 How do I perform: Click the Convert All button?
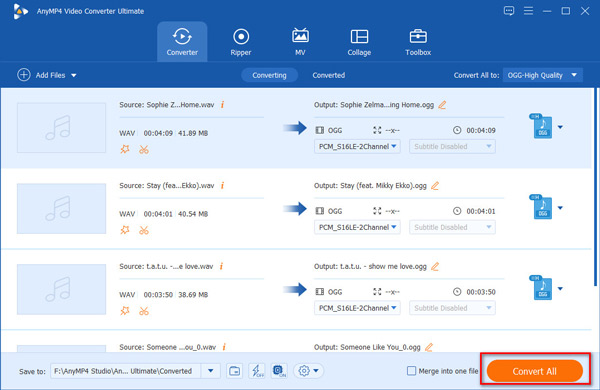(x=535, y=371)
